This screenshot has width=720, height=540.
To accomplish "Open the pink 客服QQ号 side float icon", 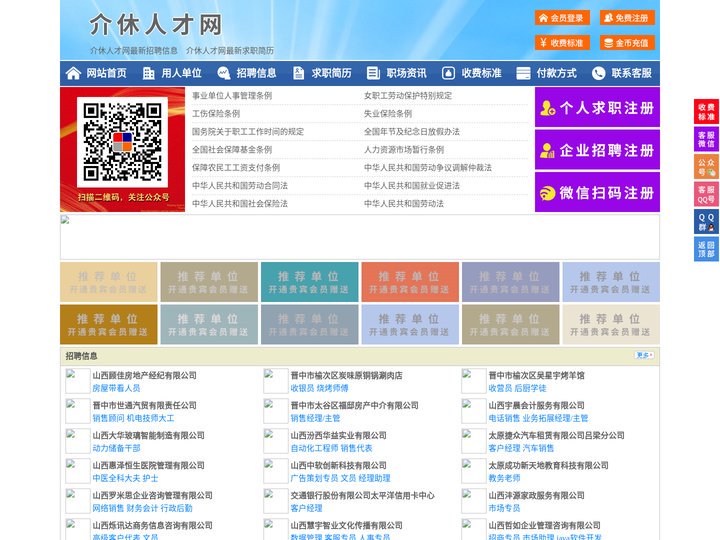I will [706, 194].
